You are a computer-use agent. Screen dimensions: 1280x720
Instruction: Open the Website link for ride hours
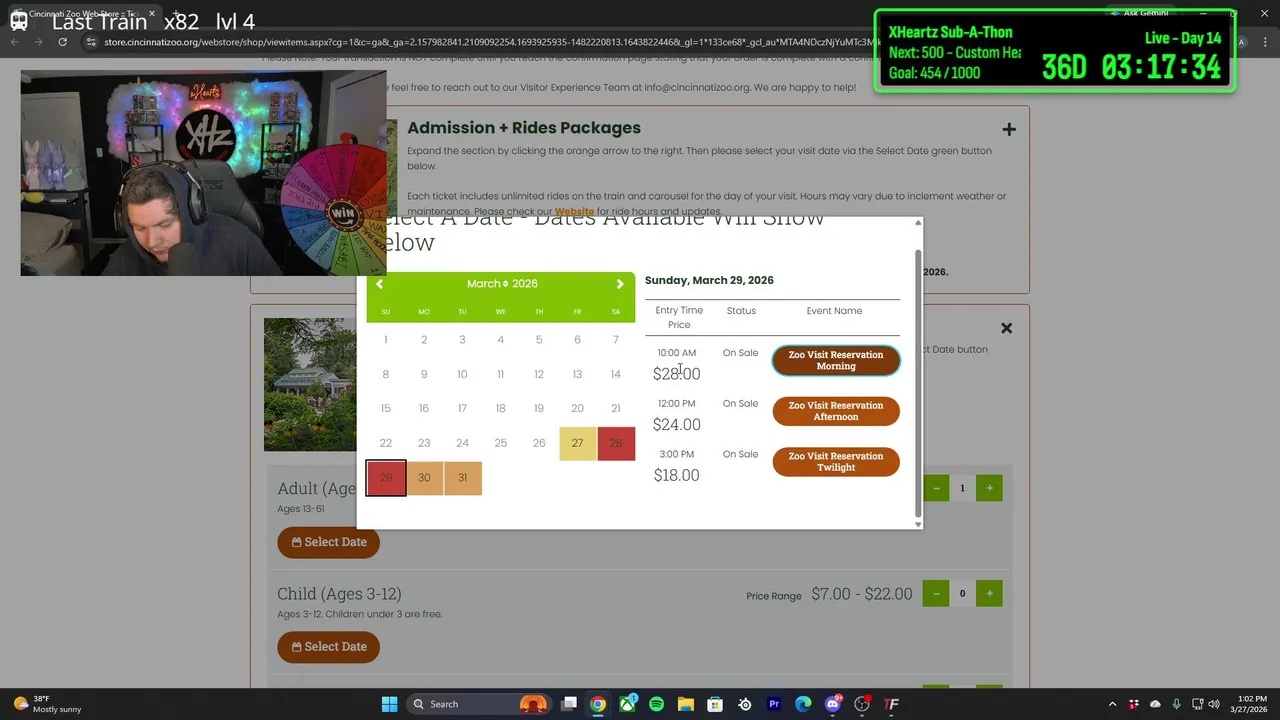(x=574, y=212)
